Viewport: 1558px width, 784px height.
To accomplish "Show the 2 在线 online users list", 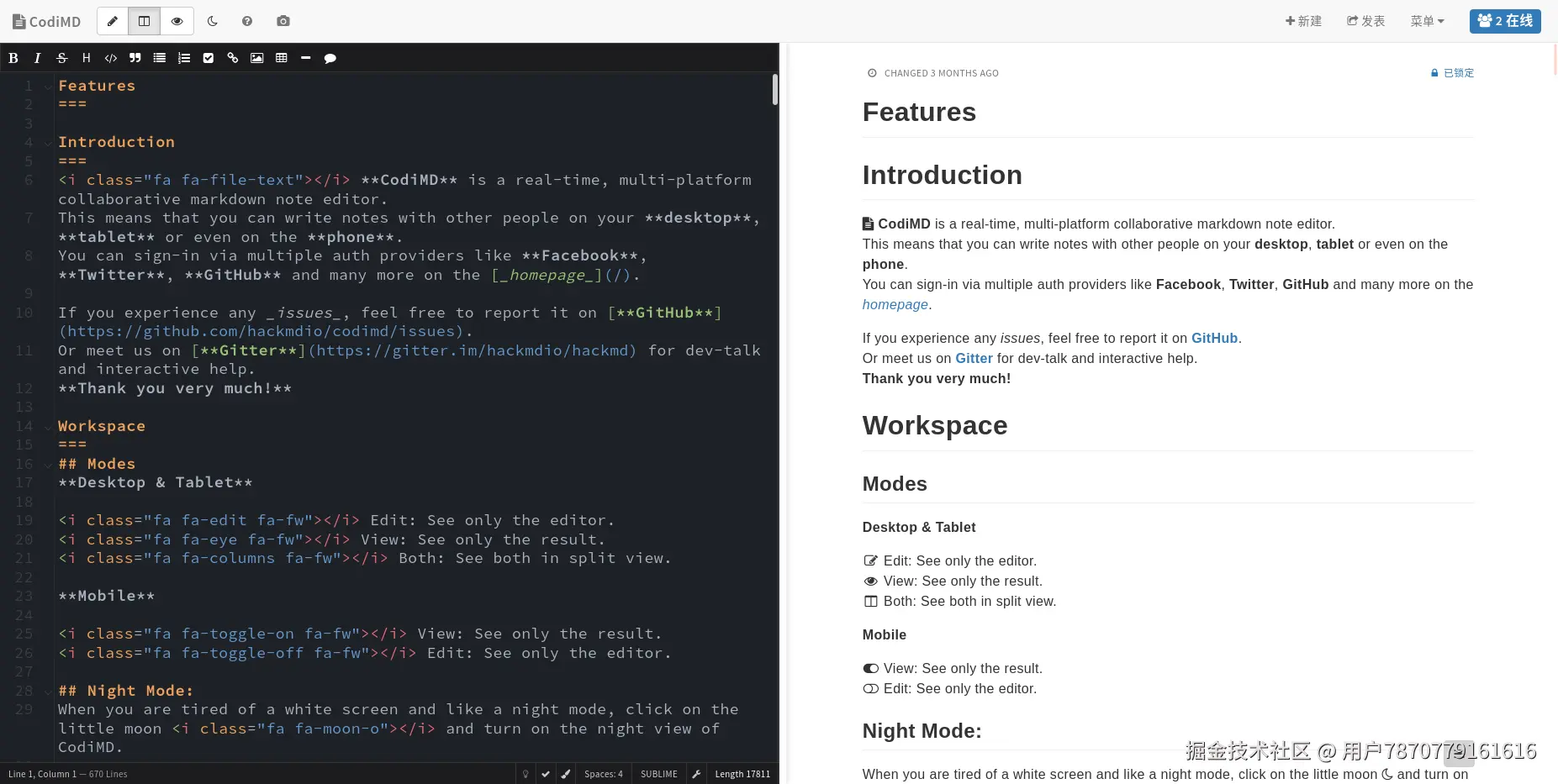I will click(x=1505, y=21).
